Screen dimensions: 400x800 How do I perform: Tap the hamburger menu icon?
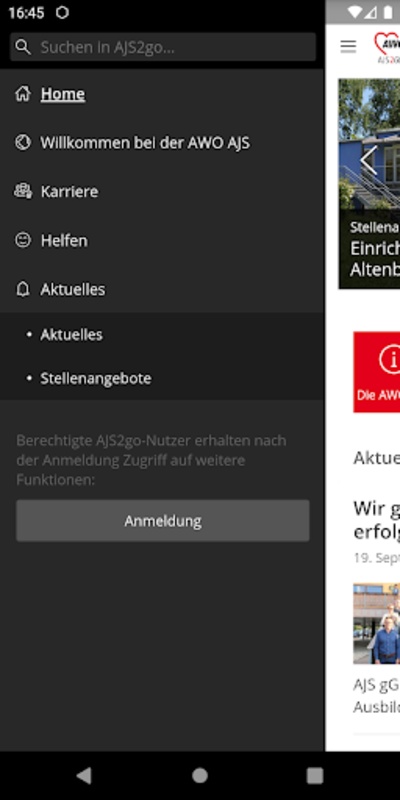[348, 46]
